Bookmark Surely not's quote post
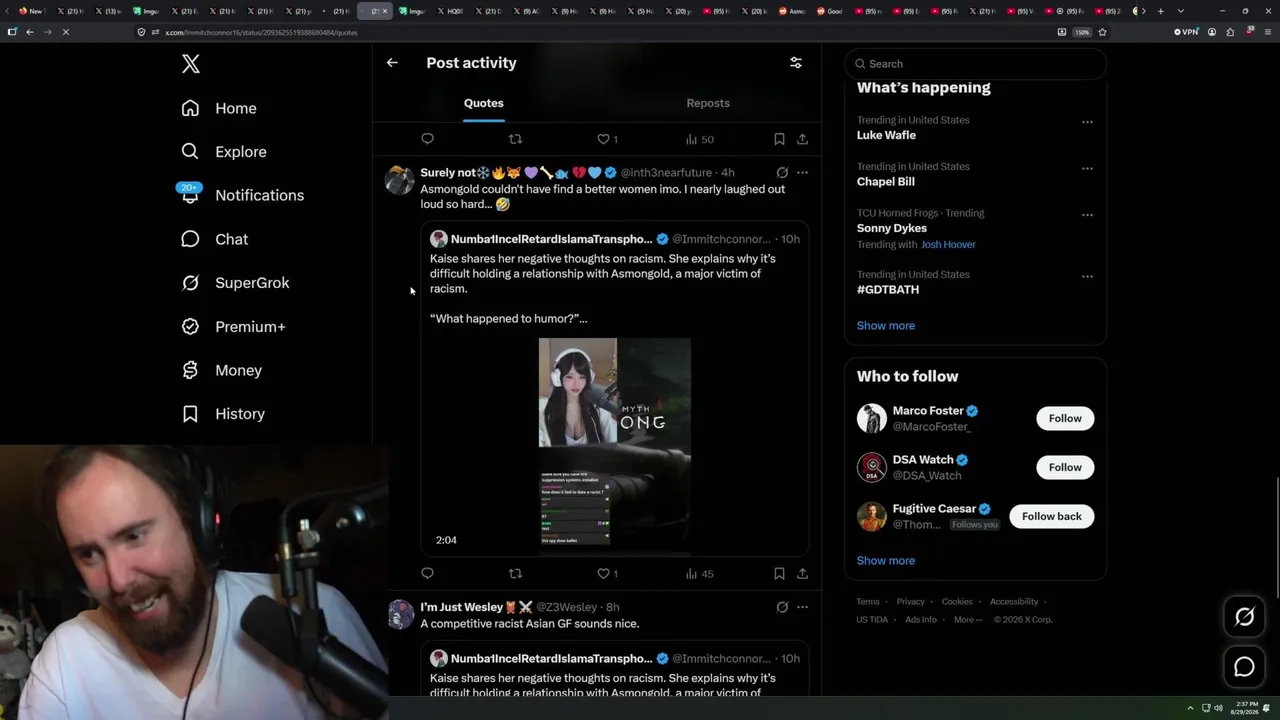This screenshot has height=720, width=1280. tap(779, 573)
